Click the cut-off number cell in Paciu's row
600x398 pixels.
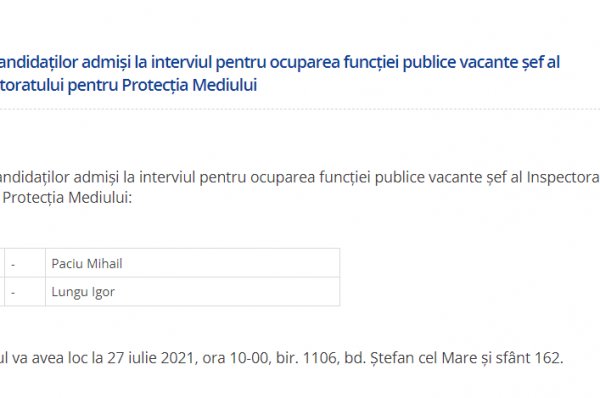[2, 263]
